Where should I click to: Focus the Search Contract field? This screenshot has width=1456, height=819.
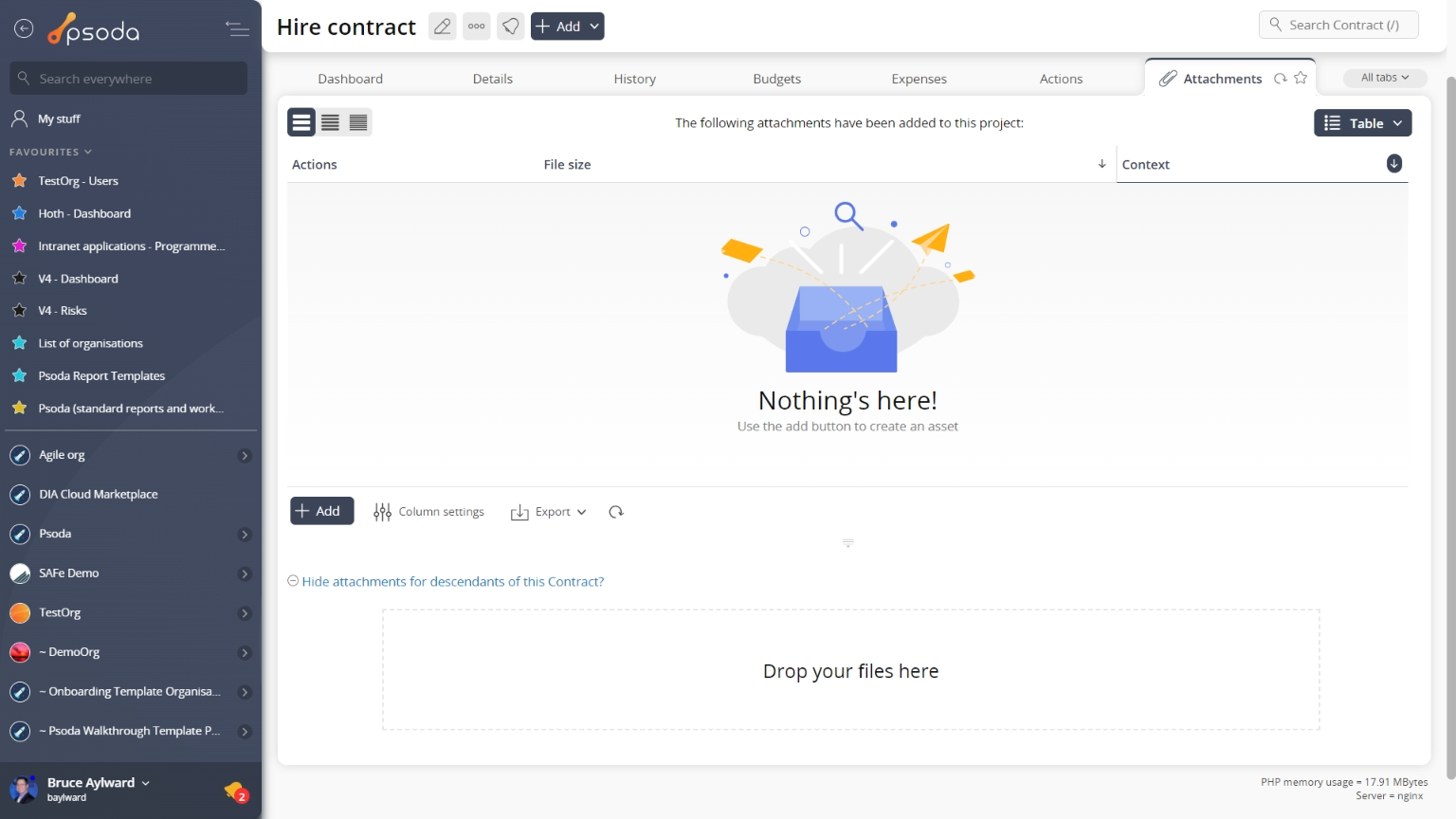(1338, 25)
